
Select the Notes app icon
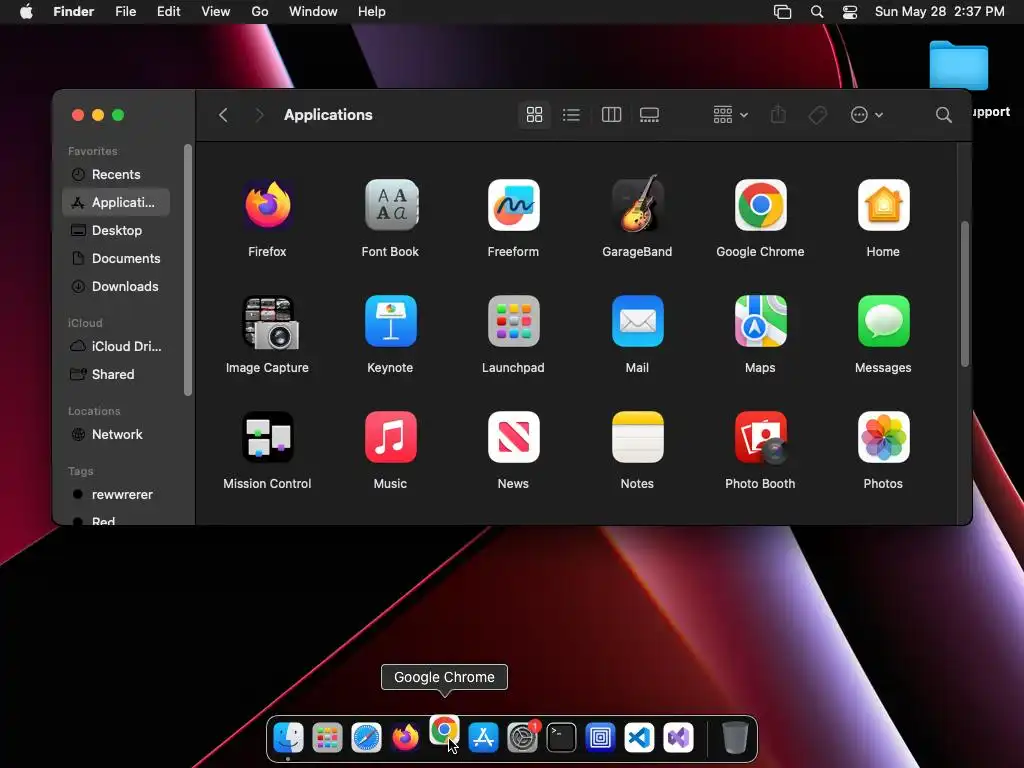[637, 437]
